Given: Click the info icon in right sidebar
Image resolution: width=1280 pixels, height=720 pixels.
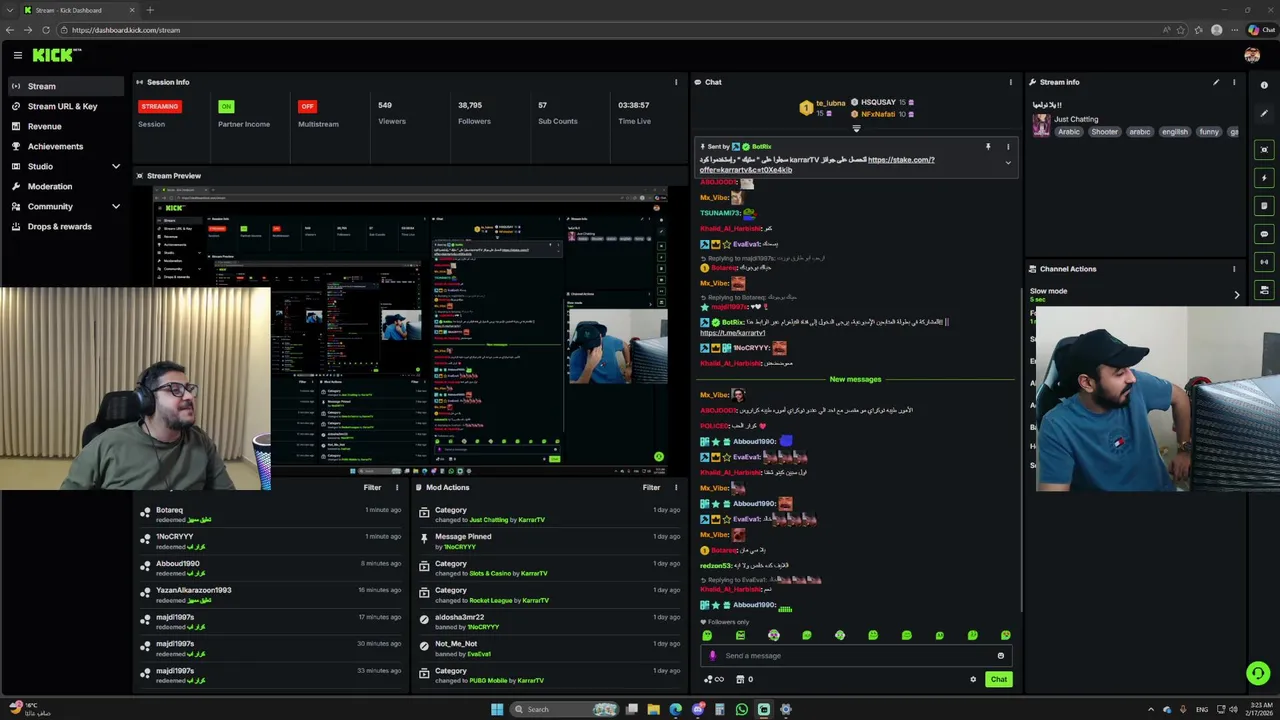Looking at the screenshot, I should point(1264,85).
